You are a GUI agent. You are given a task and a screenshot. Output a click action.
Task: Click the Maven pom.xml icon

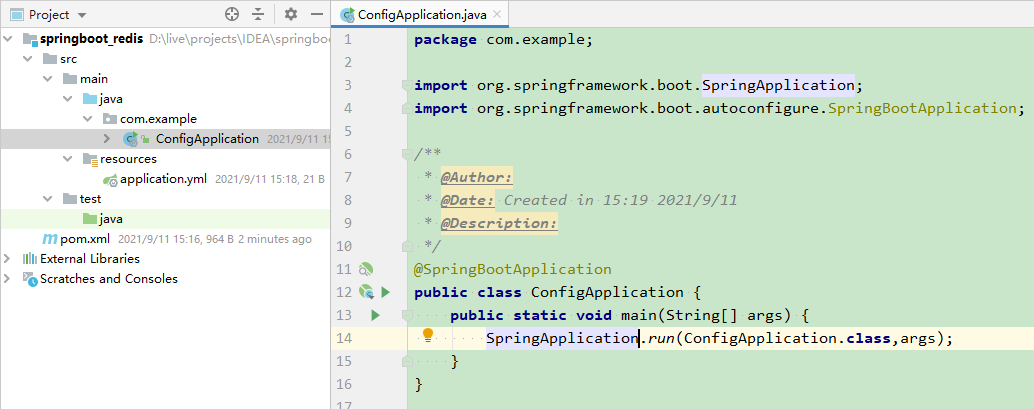[50, 239]
